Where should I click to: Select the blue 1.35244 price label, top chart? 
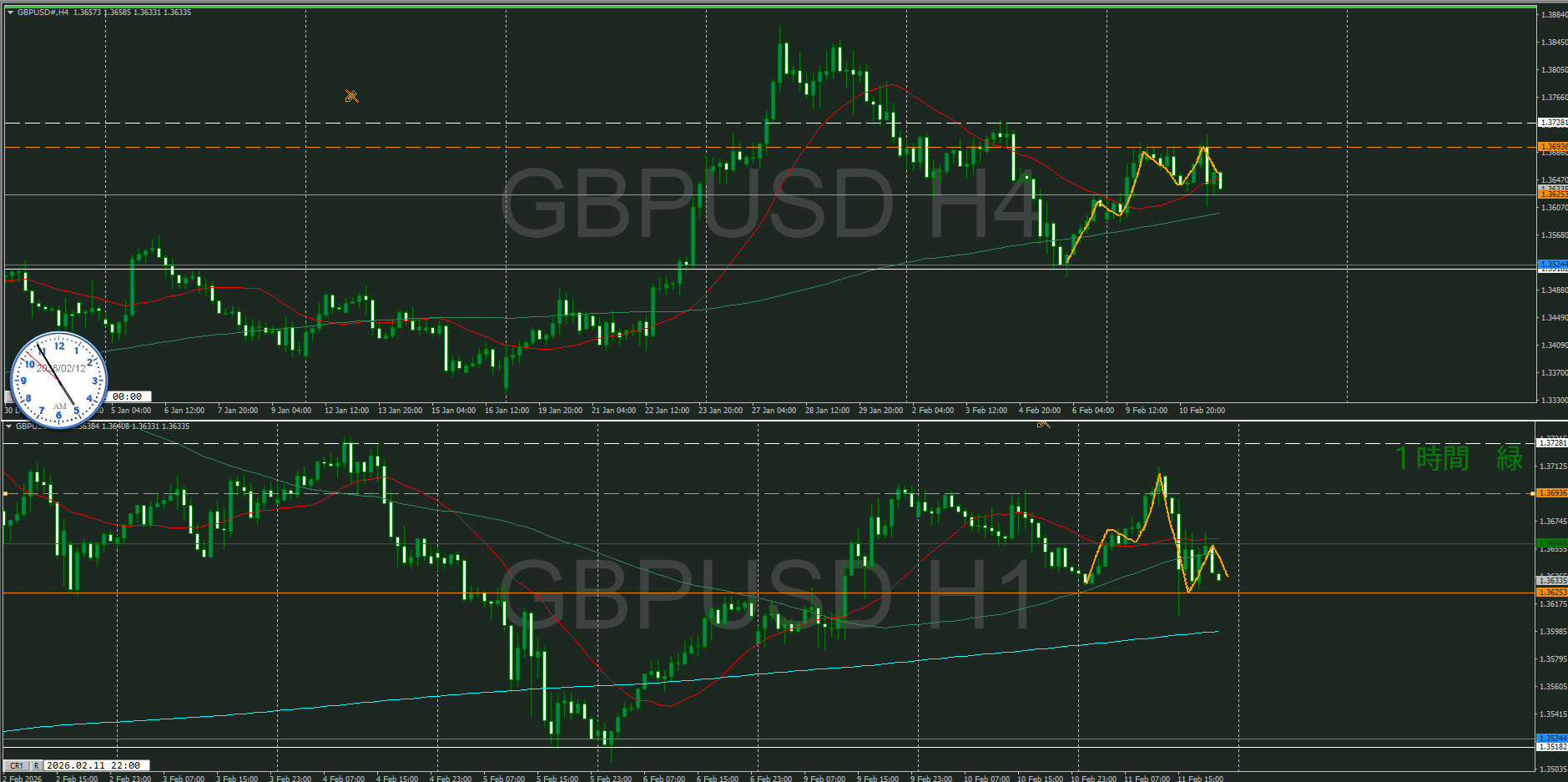click(1552, 265)
